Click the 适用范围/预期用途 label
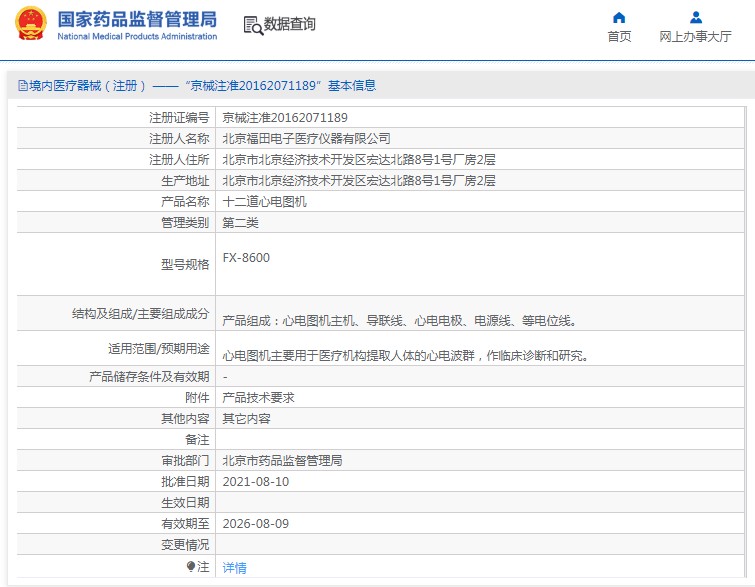The width and height of the screenshot is (755, 587). pyautogui.click(x=159, y=349)
